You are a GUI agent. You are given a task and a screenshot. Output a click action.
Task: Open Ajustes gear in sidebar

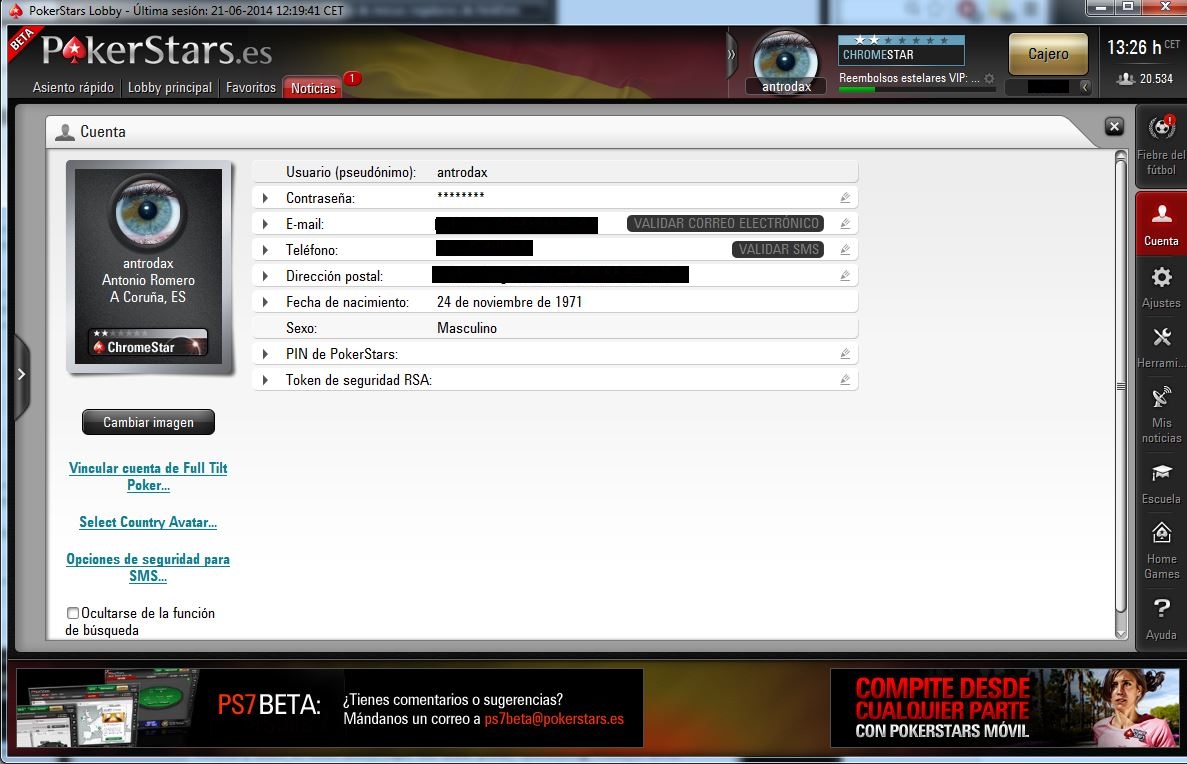point(1161,286)
